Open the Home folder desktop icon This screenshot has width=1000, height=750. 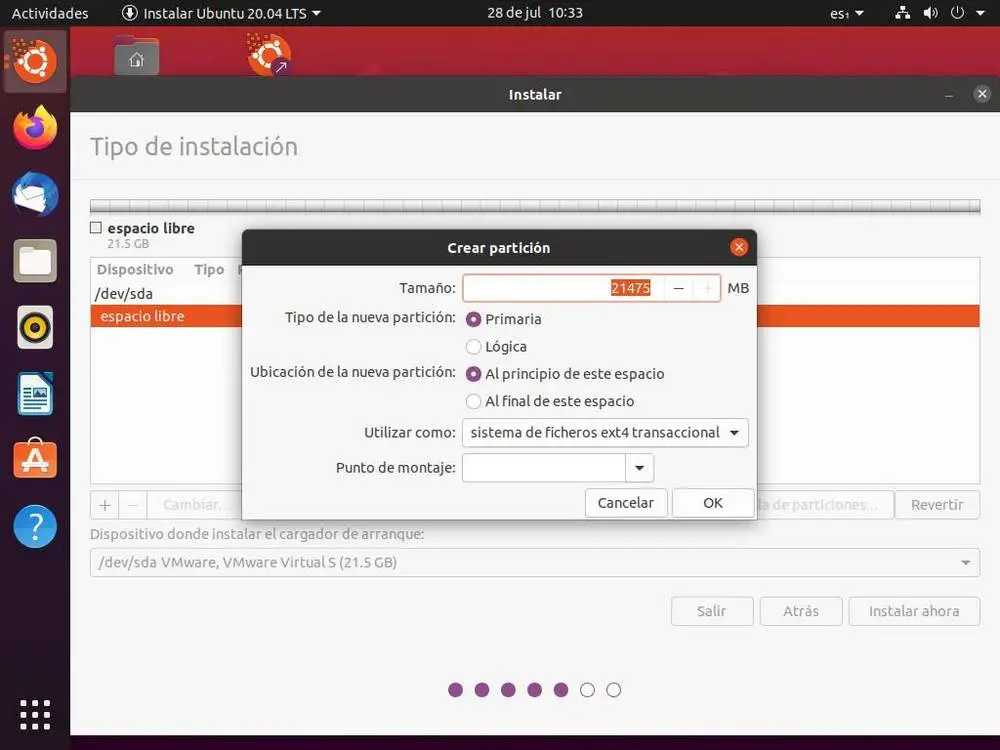(x=136, y=56)
